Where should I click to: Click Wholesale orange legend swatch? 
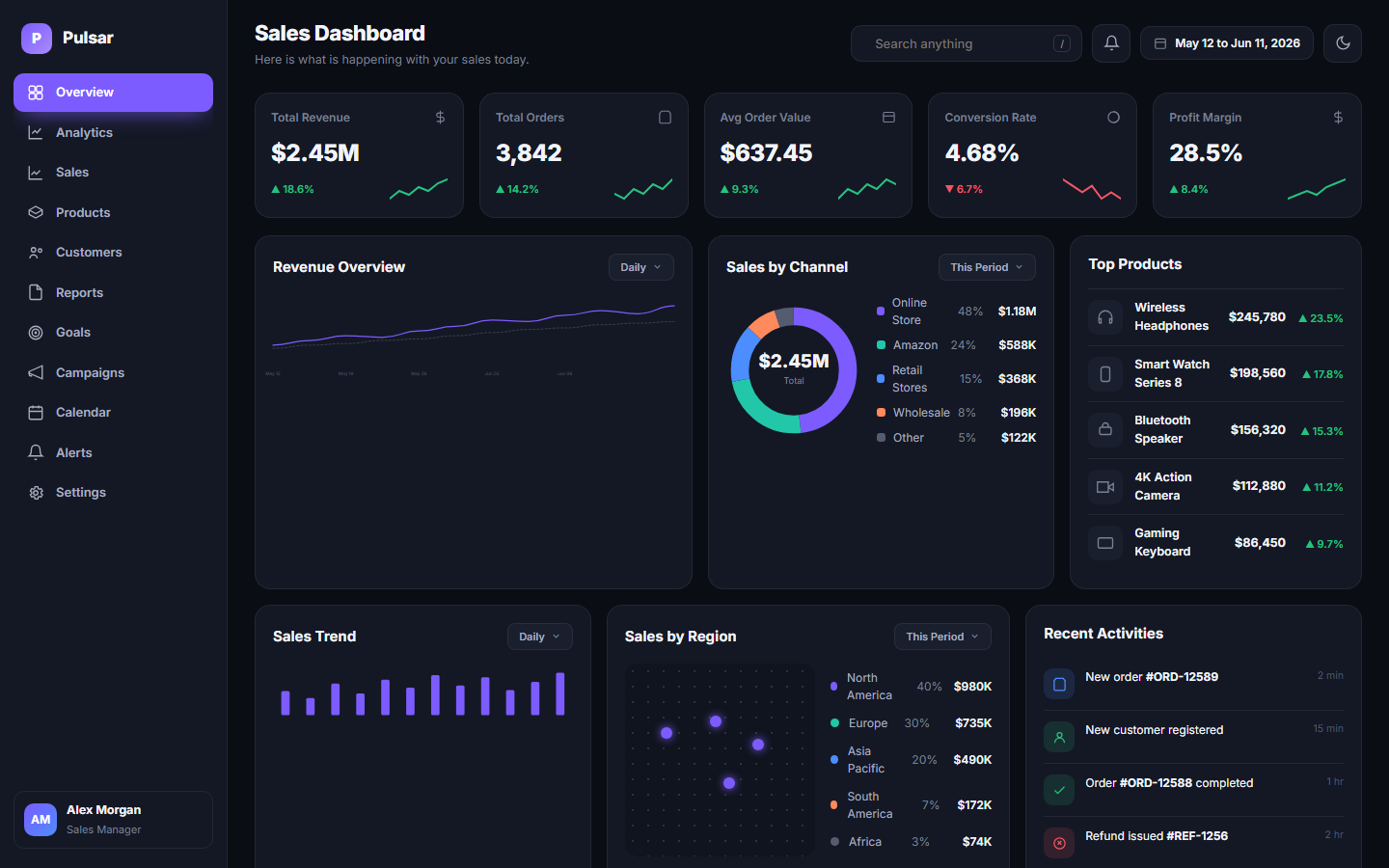[881, 413]
